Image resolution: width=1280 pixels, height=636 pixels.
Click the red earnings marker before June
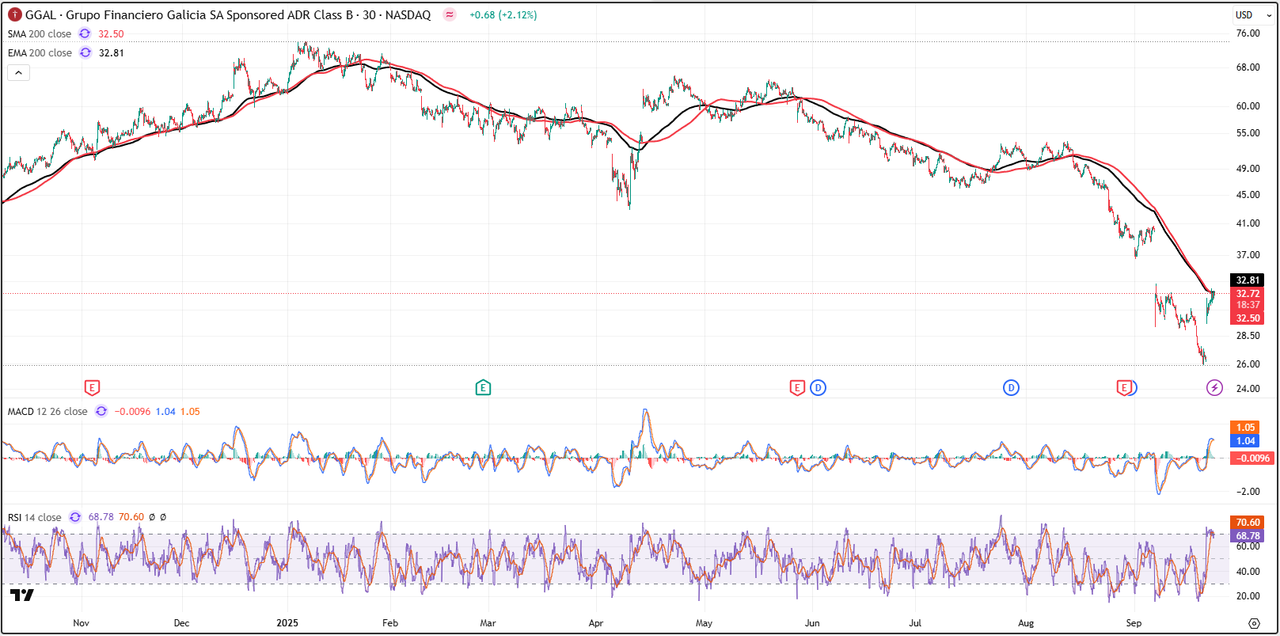pyautogui.click(x=797, y=387)
